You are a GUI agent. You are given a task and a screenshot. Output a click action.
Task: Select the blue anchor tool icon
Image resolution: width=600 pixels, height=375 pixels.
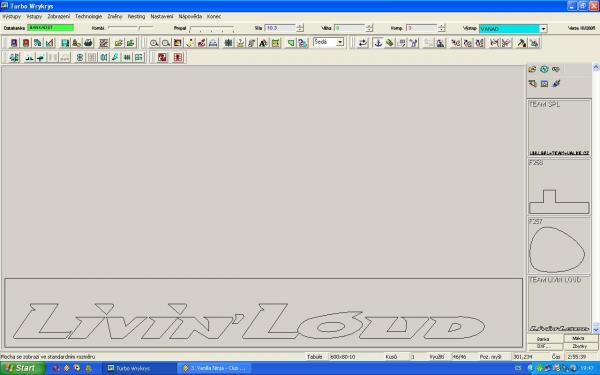click(378, 43)
